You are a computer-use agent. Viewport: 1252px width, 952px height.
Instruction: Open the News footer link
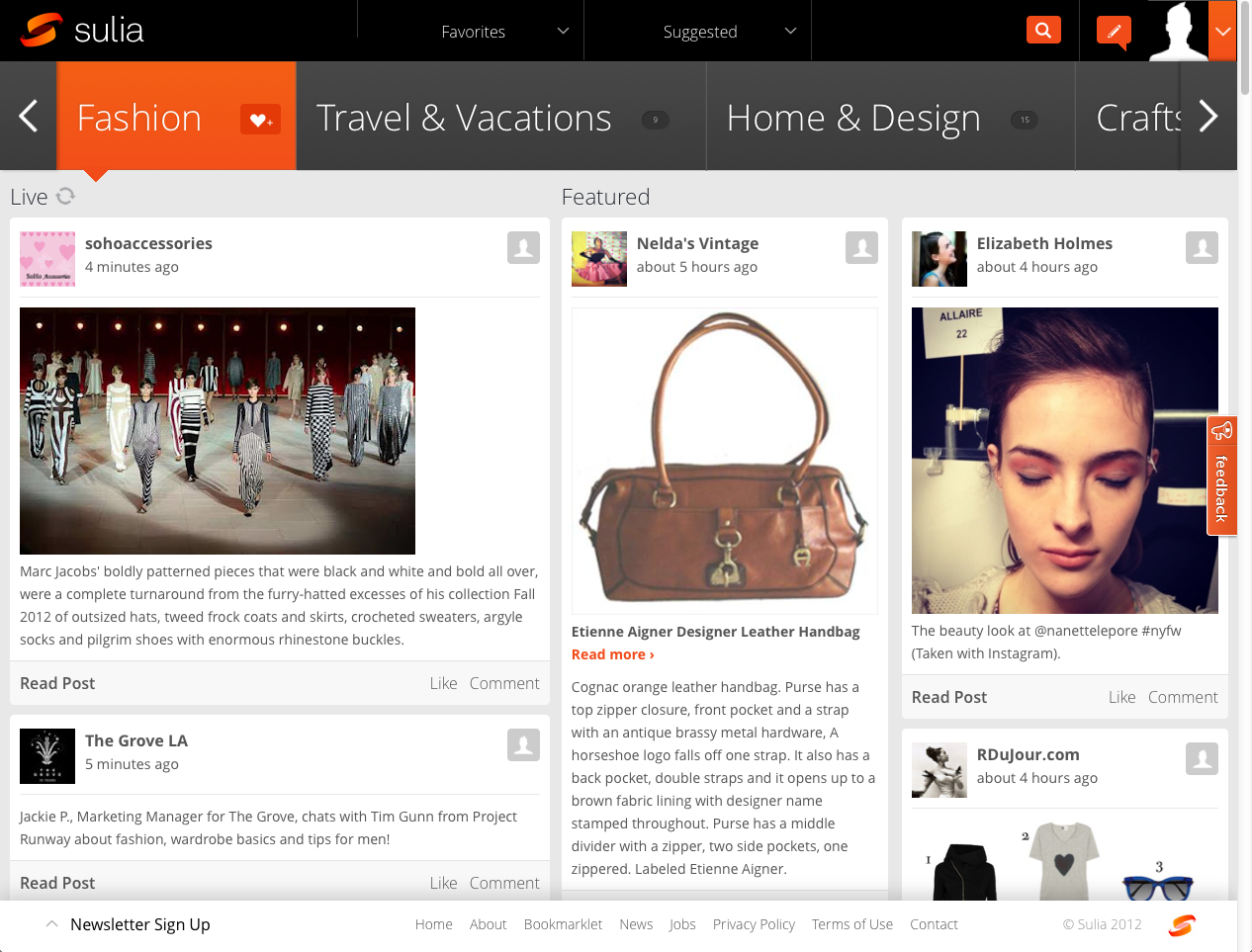(636, 924)
